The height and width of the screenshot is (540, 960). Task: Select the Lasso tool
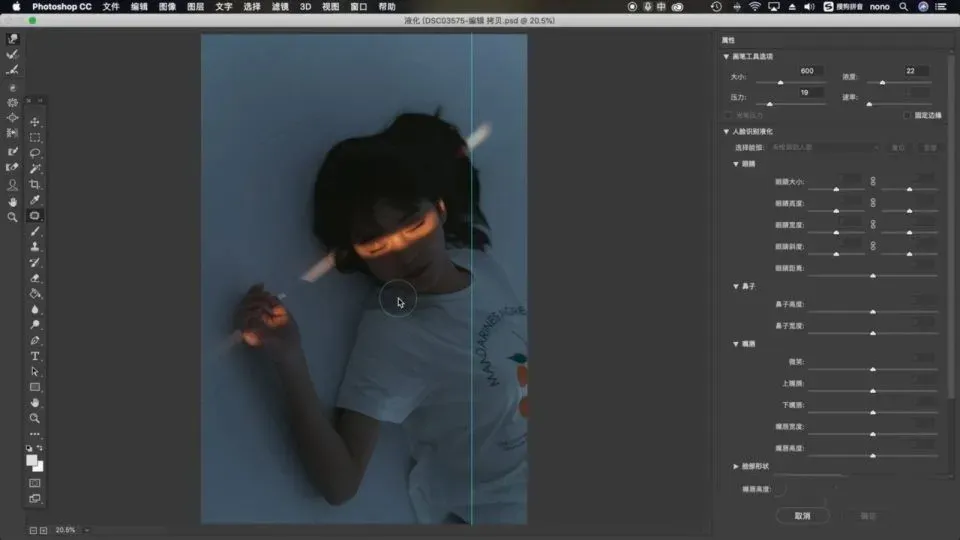[x=35, y=153]
